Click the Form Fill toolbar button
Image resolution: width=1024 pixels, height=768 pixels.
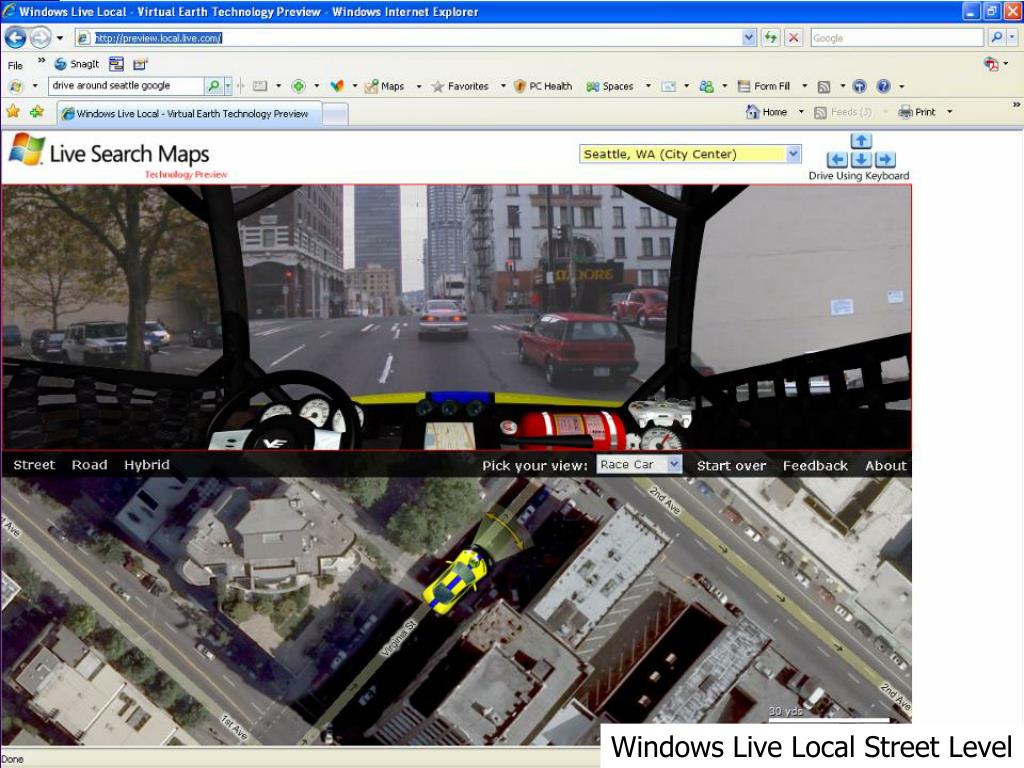(764, 86)
